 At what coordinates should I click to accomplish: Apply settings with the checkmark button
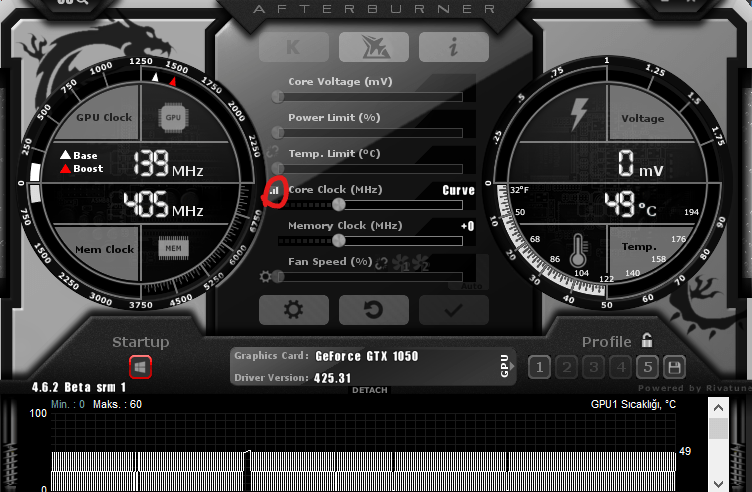tap(454, 310)
